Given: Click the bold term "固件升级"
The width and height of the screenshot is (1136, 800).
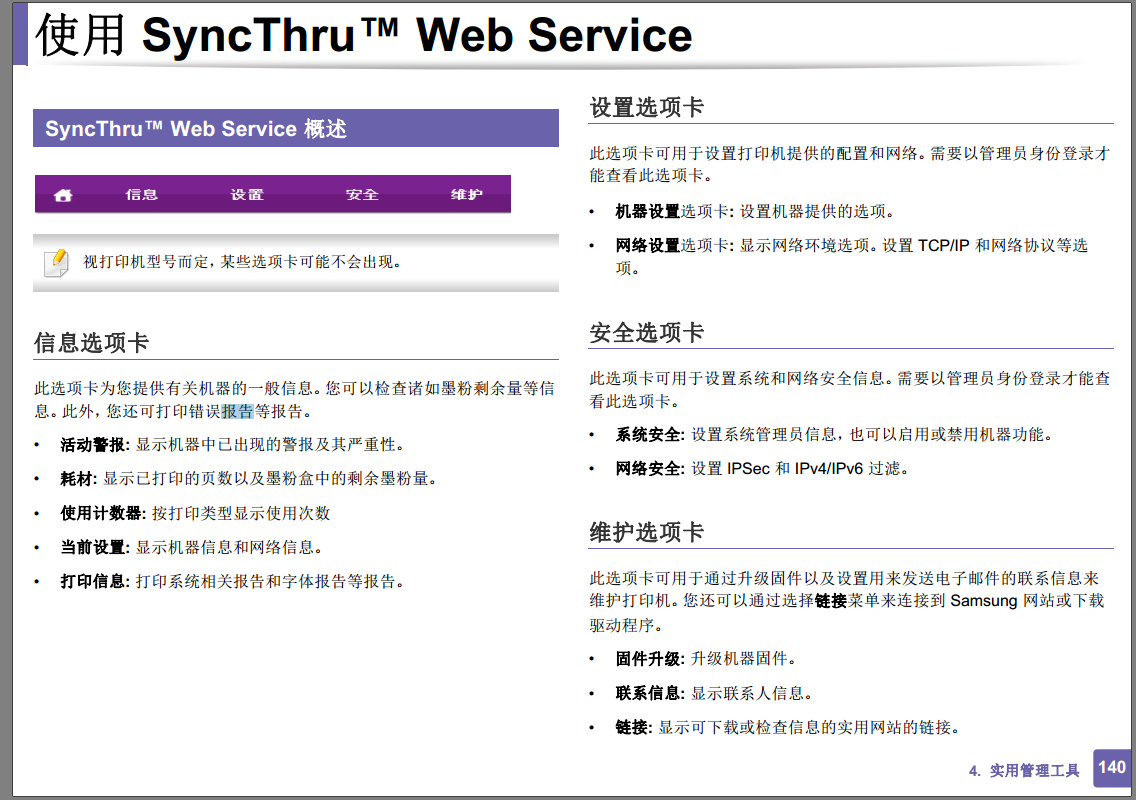Looking at the screenshot, I should coord(649,659).
